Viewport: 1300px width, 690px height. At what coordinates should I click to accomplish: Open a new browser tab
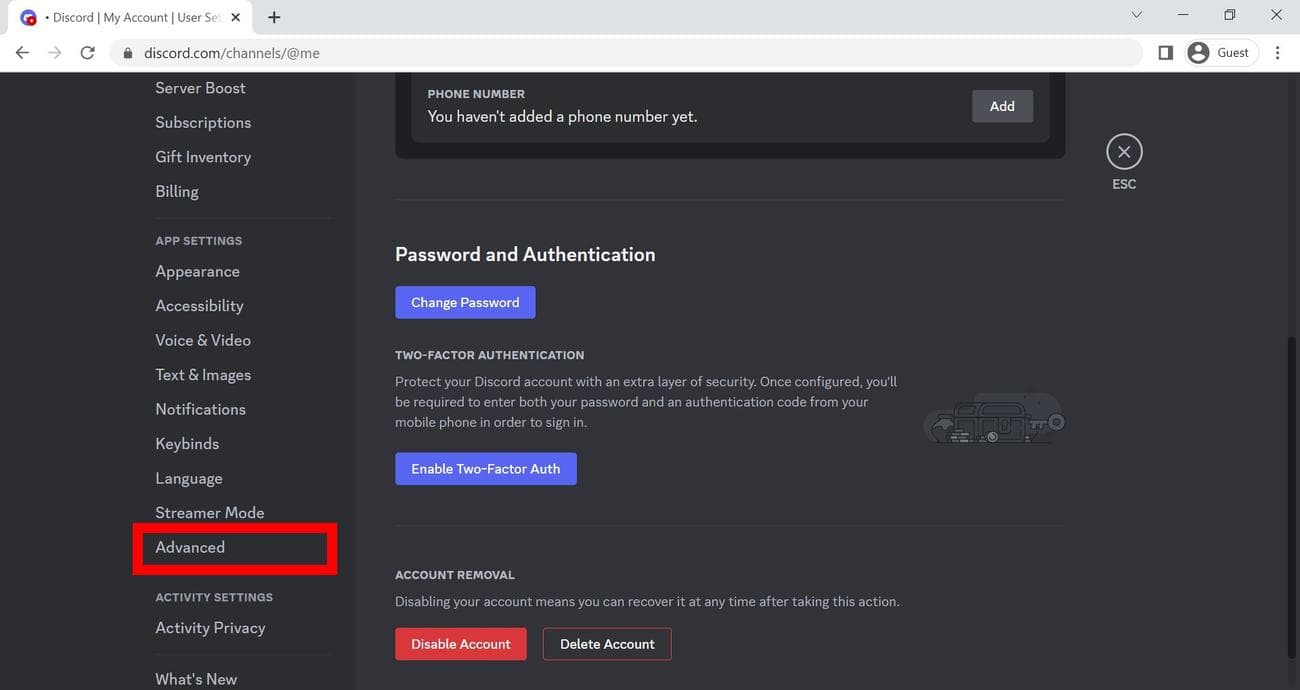(x=274, y=17)
